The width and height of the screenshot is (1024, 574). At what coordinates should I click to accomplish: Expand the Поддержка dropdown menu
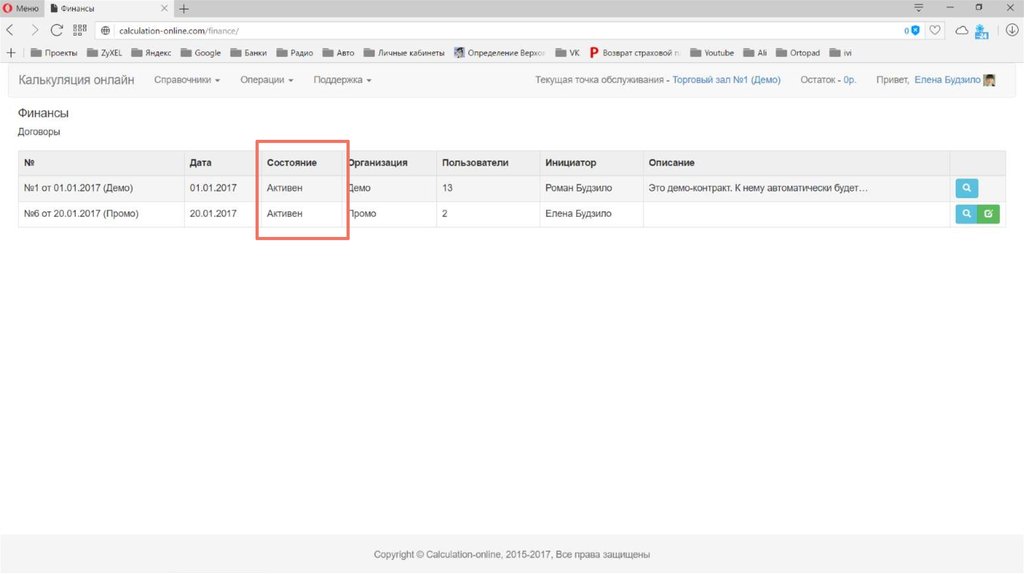coord(342,80)
